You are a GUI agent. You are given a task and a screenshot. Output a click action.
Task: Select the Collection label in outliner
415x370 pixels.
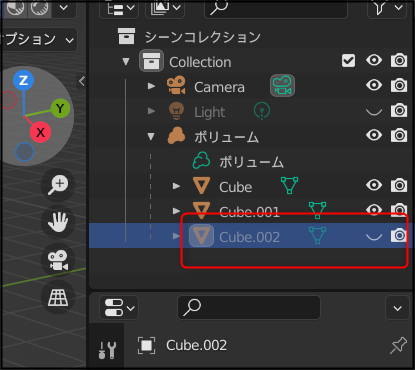[x=200, y=62]
